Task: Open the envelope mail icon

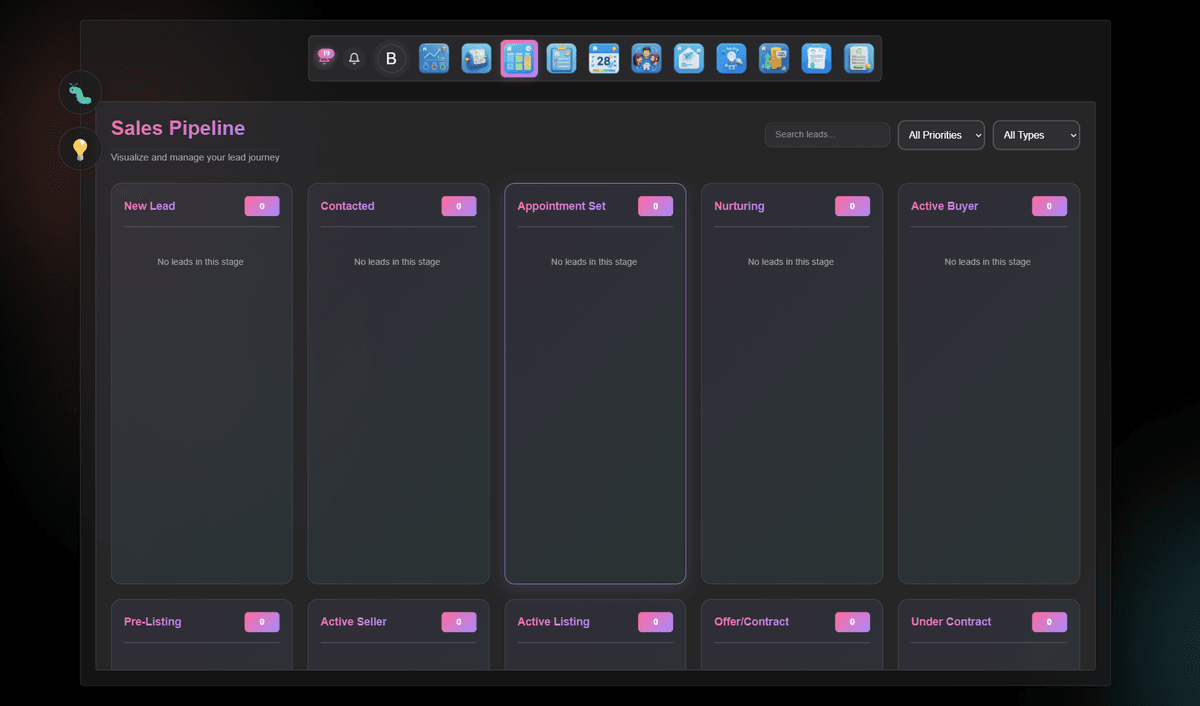Action: [x=689, y=58]
